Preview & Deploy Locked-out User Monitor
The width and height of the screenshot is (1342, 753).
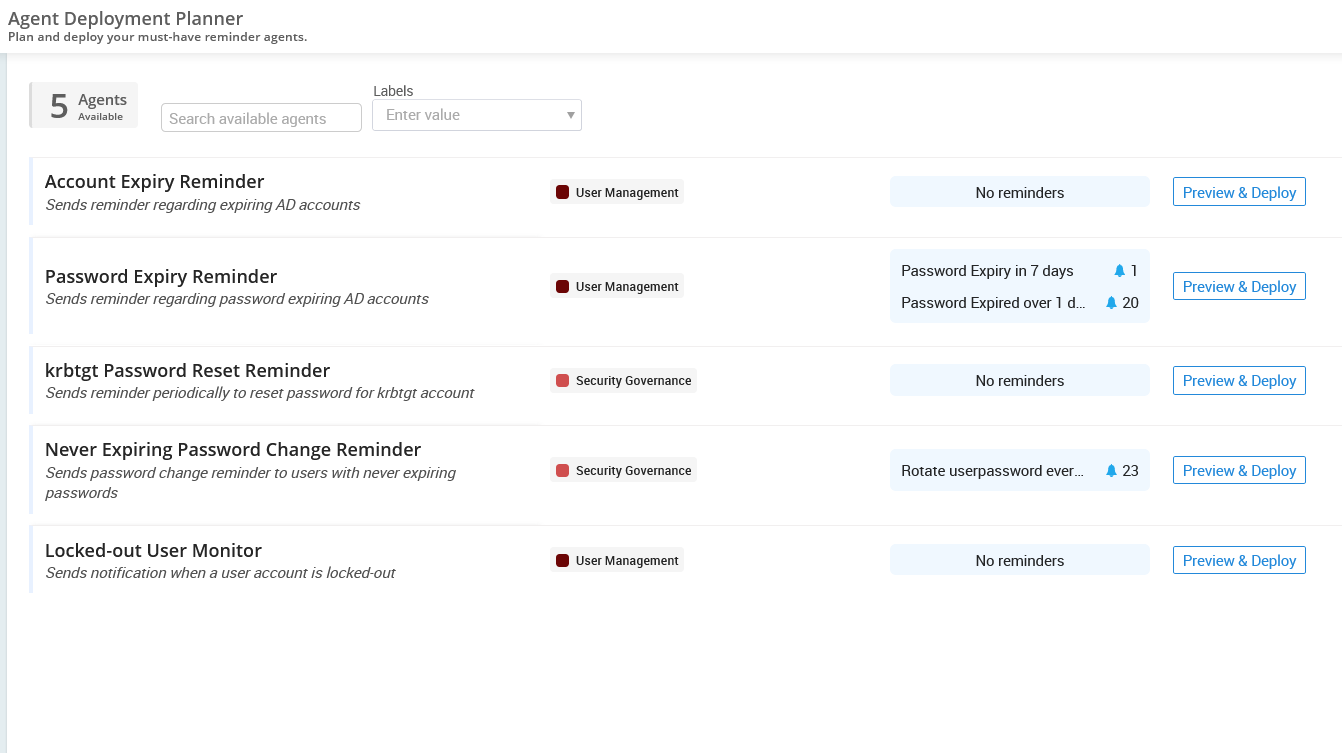tap(1239, 561)
